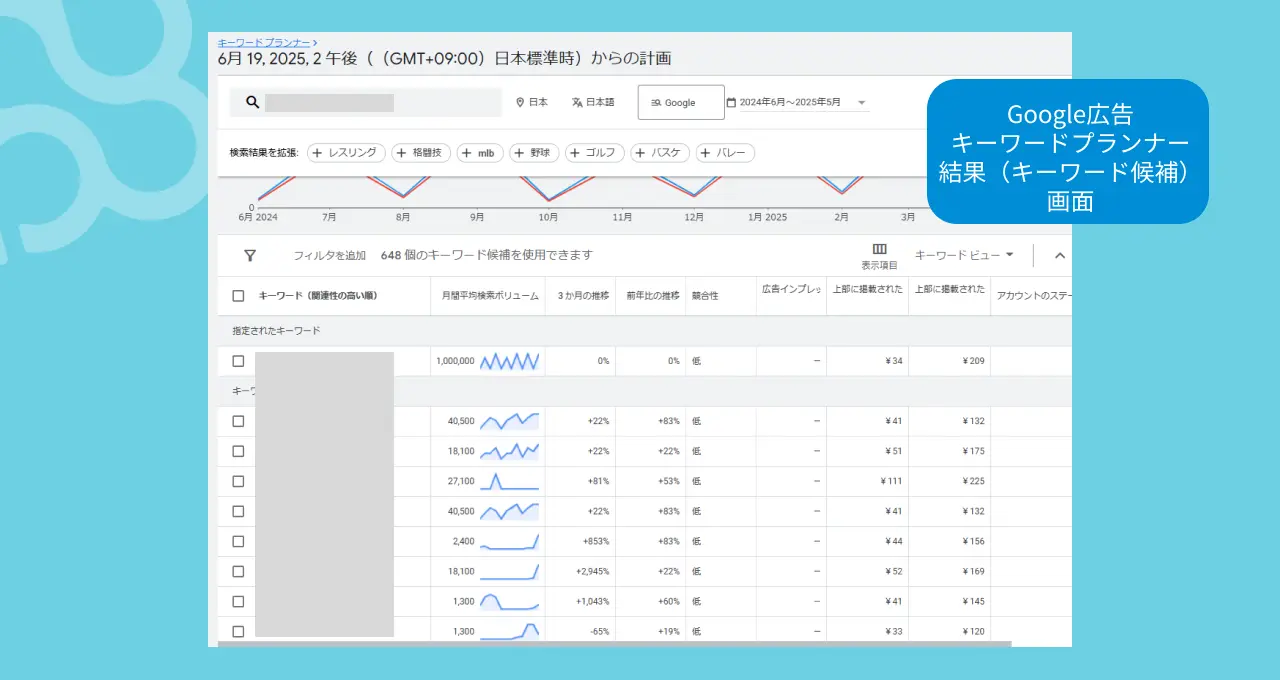Open the Google network selector
The height and width of the screenshot is (680, 1280).
point(681,102)
